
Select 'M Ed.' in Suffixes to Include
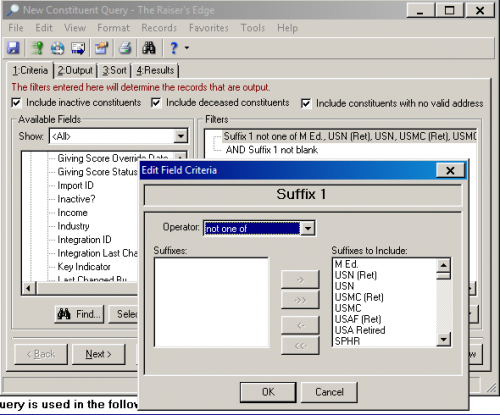347,264
